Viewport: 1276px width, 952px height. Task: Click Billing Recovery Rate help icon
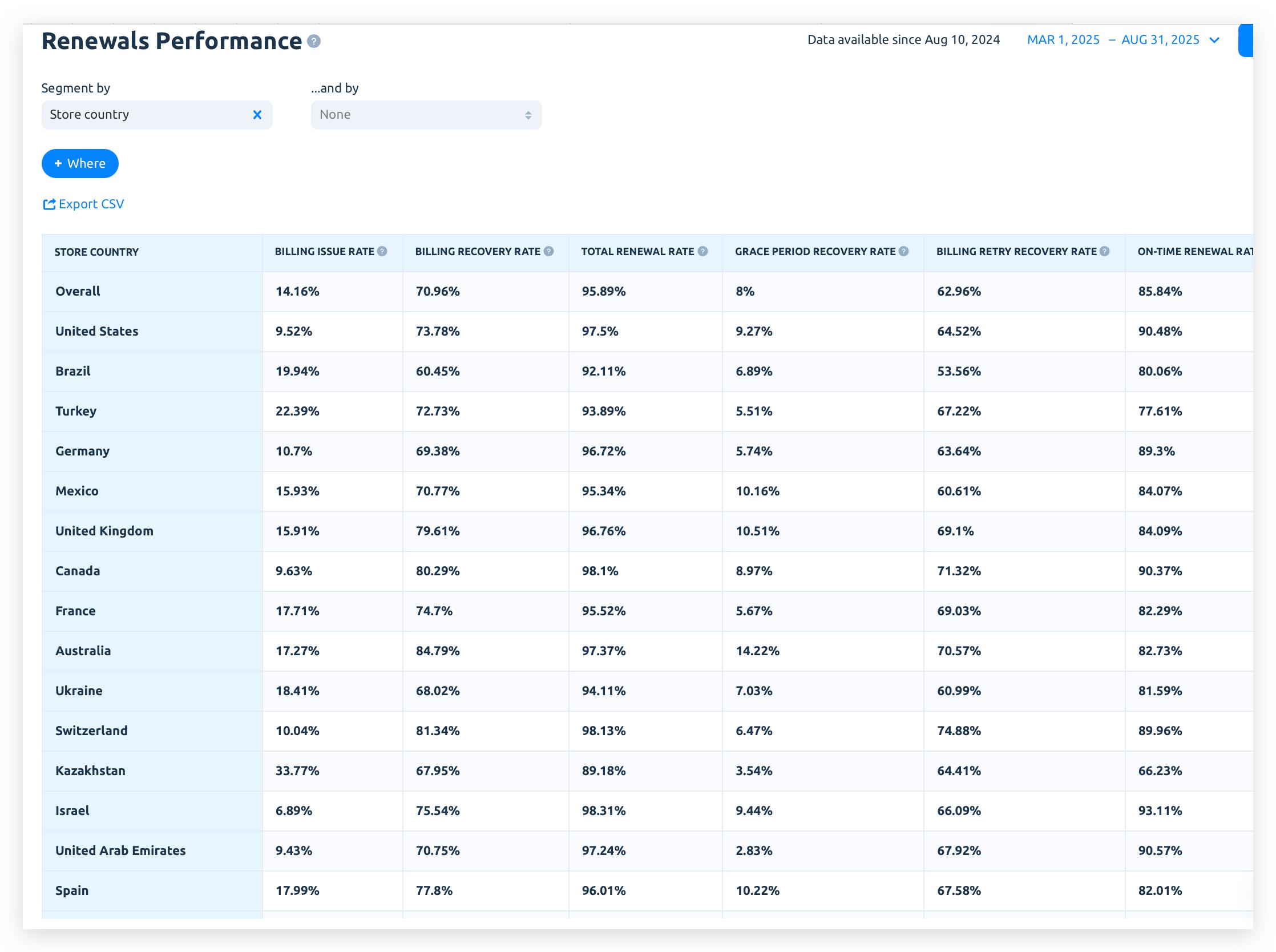548,251
